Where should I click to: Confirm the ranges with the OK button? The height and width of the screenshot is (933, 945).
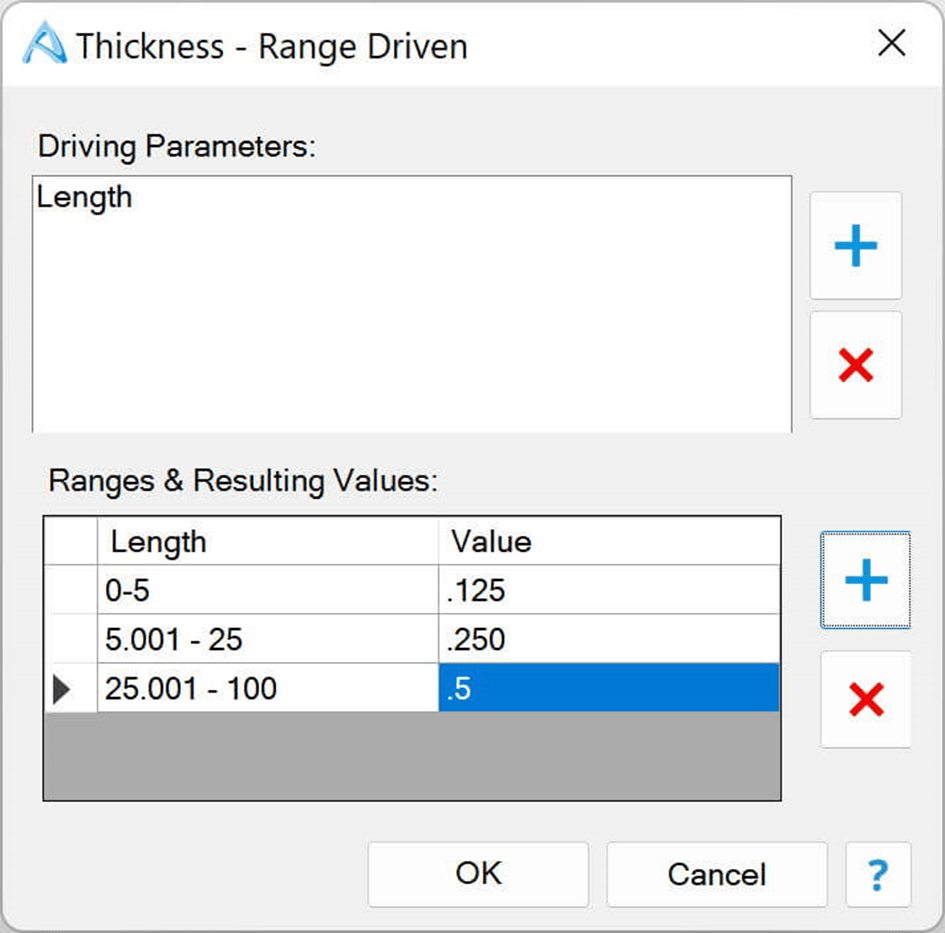[478, 874]
